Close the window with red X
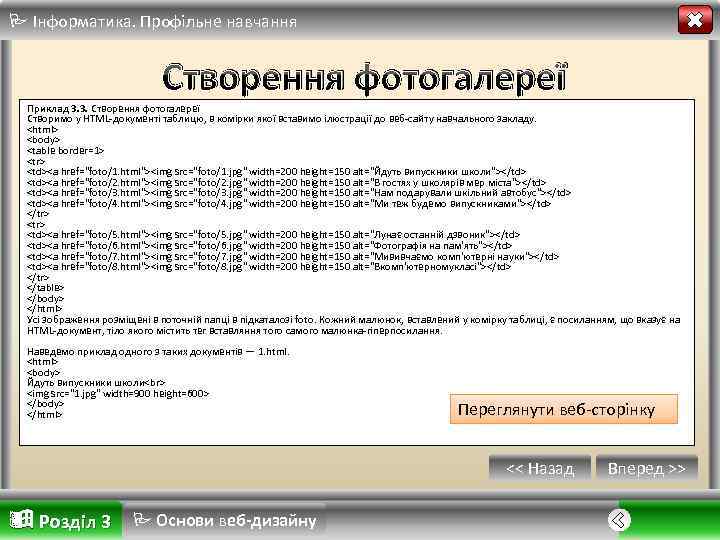The width and height of the screenshot is (720, 540). tap(695, 20)
